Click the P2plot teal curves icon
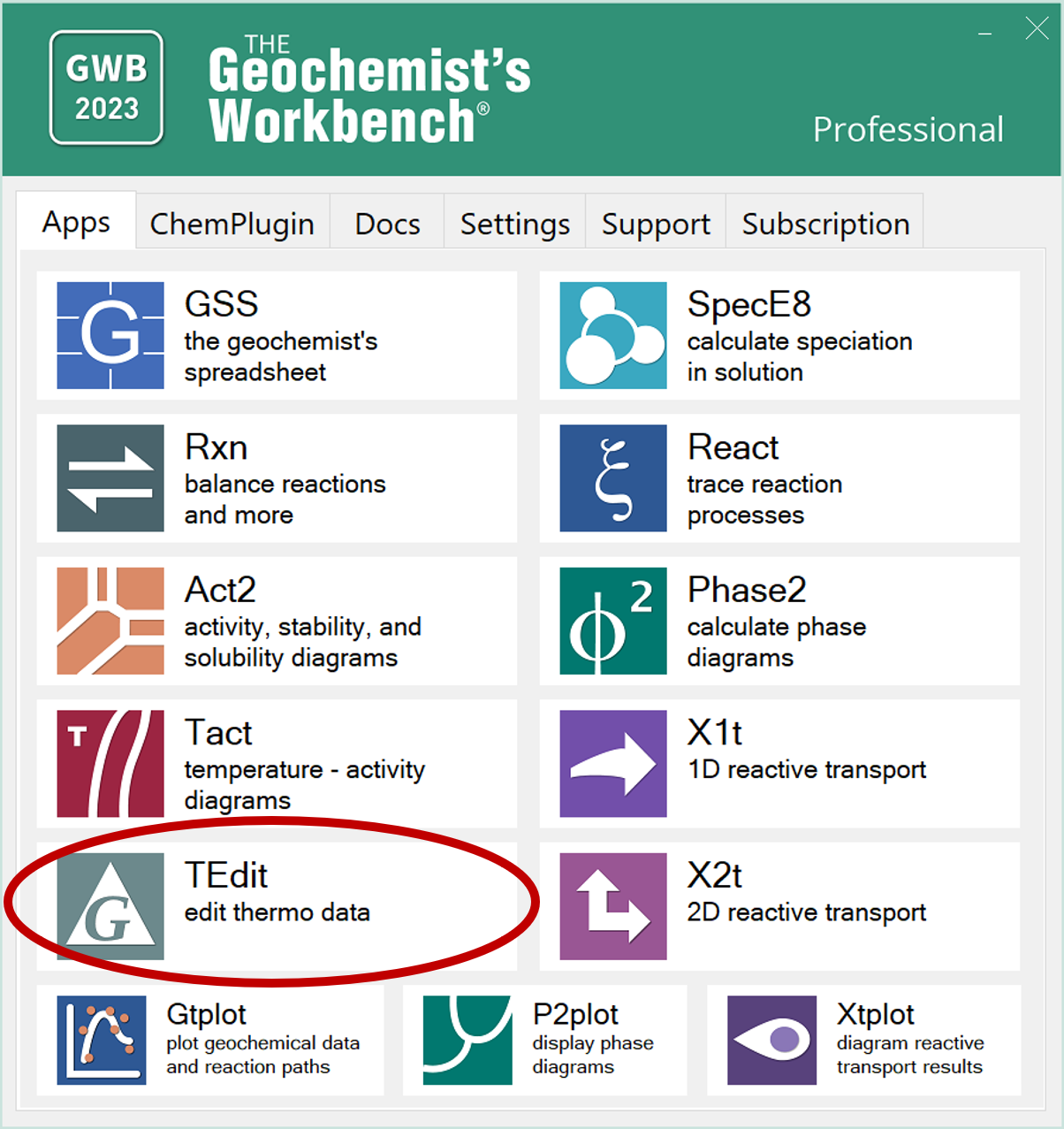 [x=467, y=1041]
